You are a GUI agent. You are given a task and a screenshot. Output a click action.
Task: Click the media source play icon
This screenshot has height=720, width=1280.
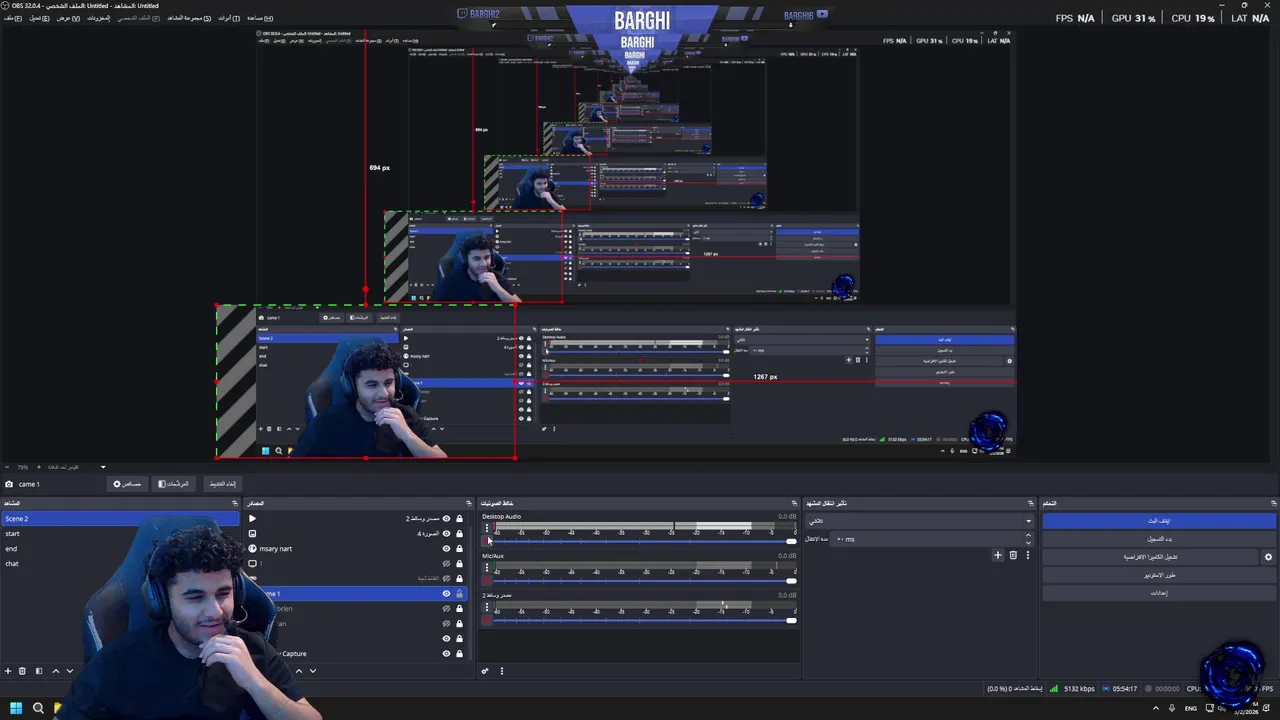[252, 518]
